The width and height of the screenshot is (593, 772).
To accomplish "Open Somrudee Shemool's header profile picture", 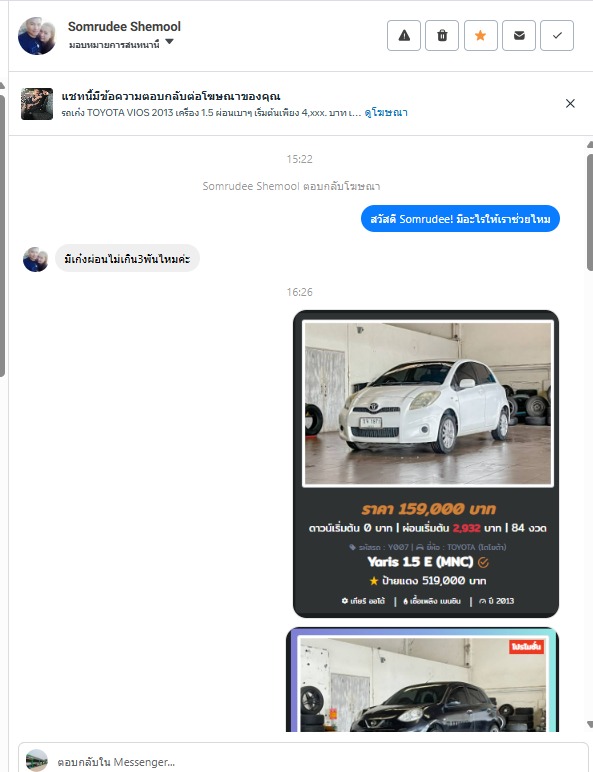I will point(37,36).
